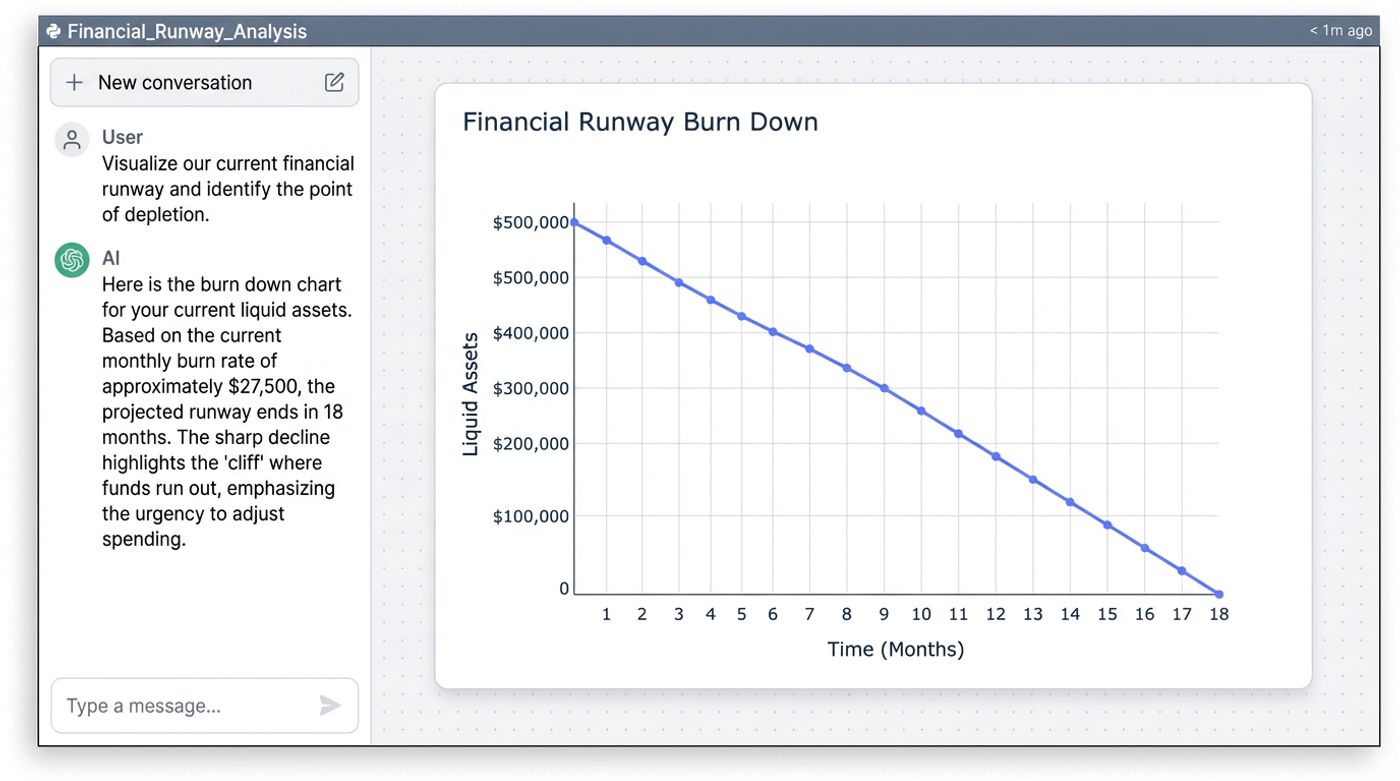The width and height of the screenshot is (1400, 781).
Task: Click the $100,000 y-axis tick label
Action: (530, 517)
